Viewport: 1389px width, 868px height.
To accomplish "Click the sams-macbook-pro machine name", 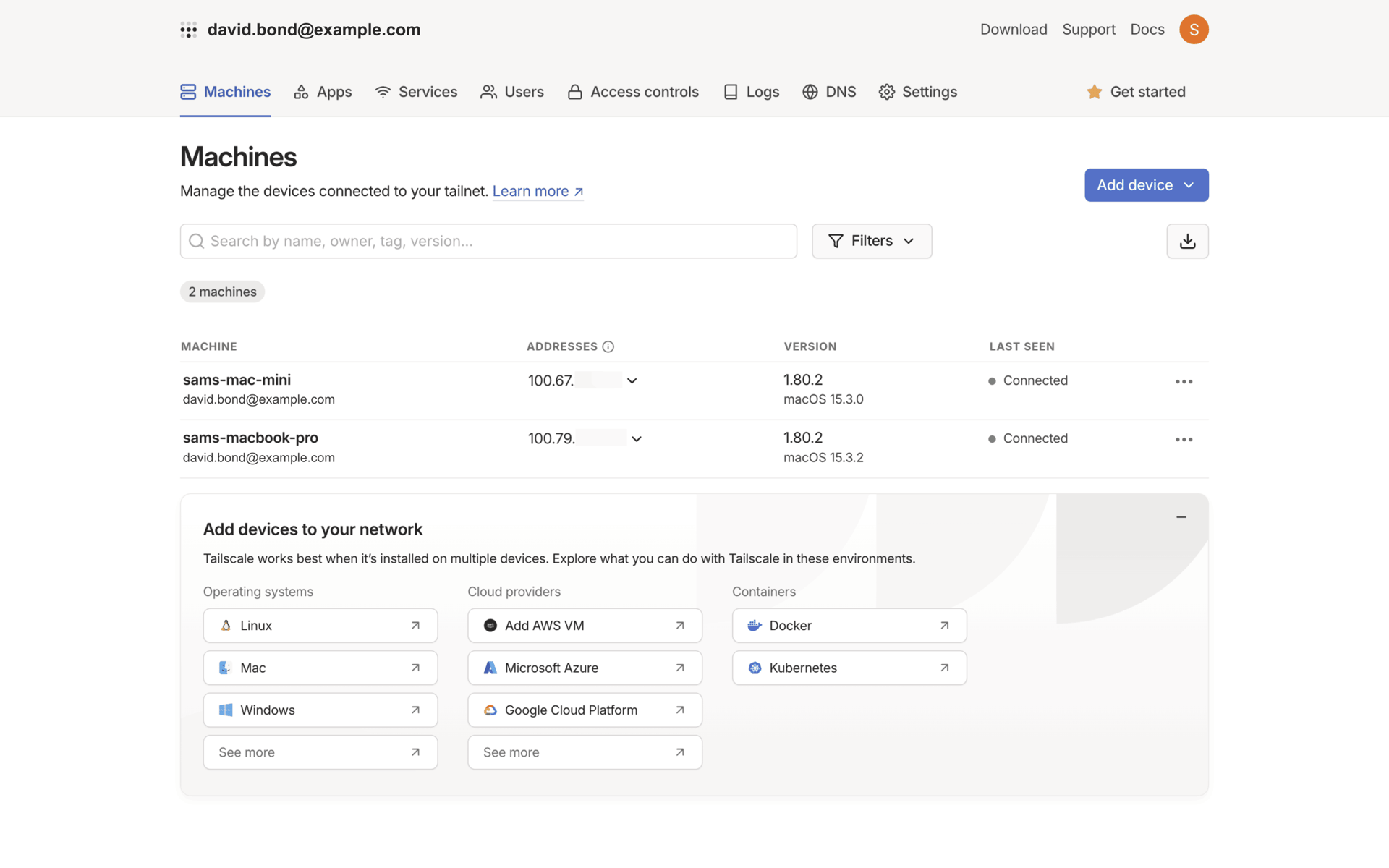I will 250,438.
